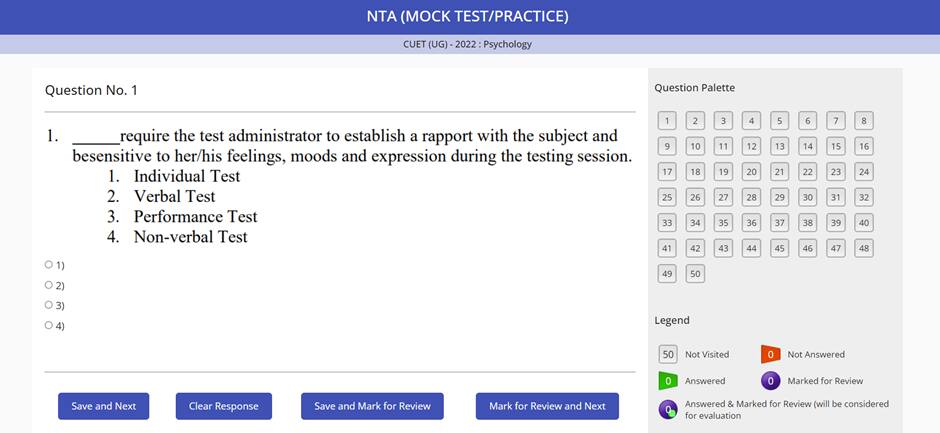Go to question 50 in the palette
The height and width of the screenshot is (433, 940).
pos(695,273)
